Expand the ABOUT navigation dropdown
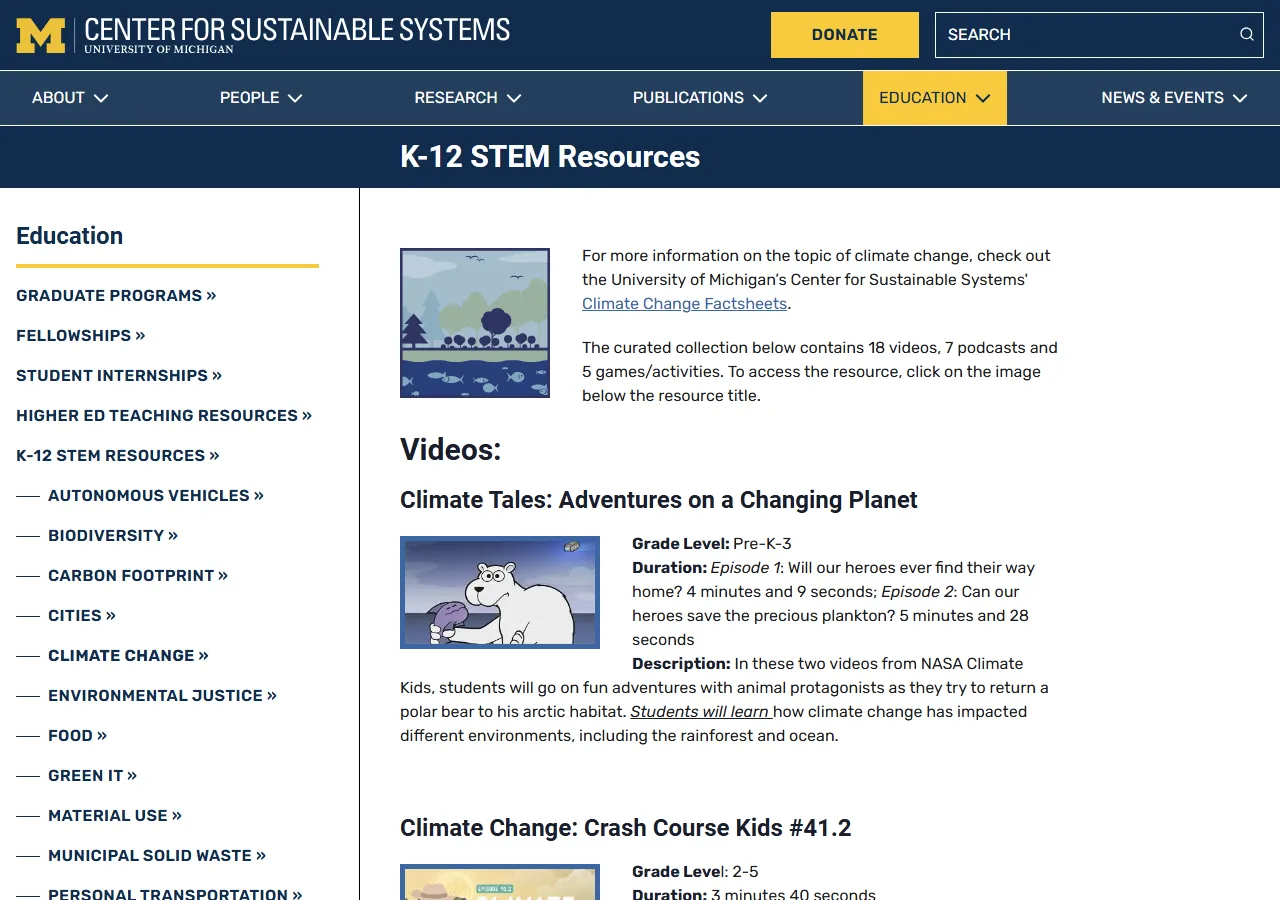 tap(69, 97)
